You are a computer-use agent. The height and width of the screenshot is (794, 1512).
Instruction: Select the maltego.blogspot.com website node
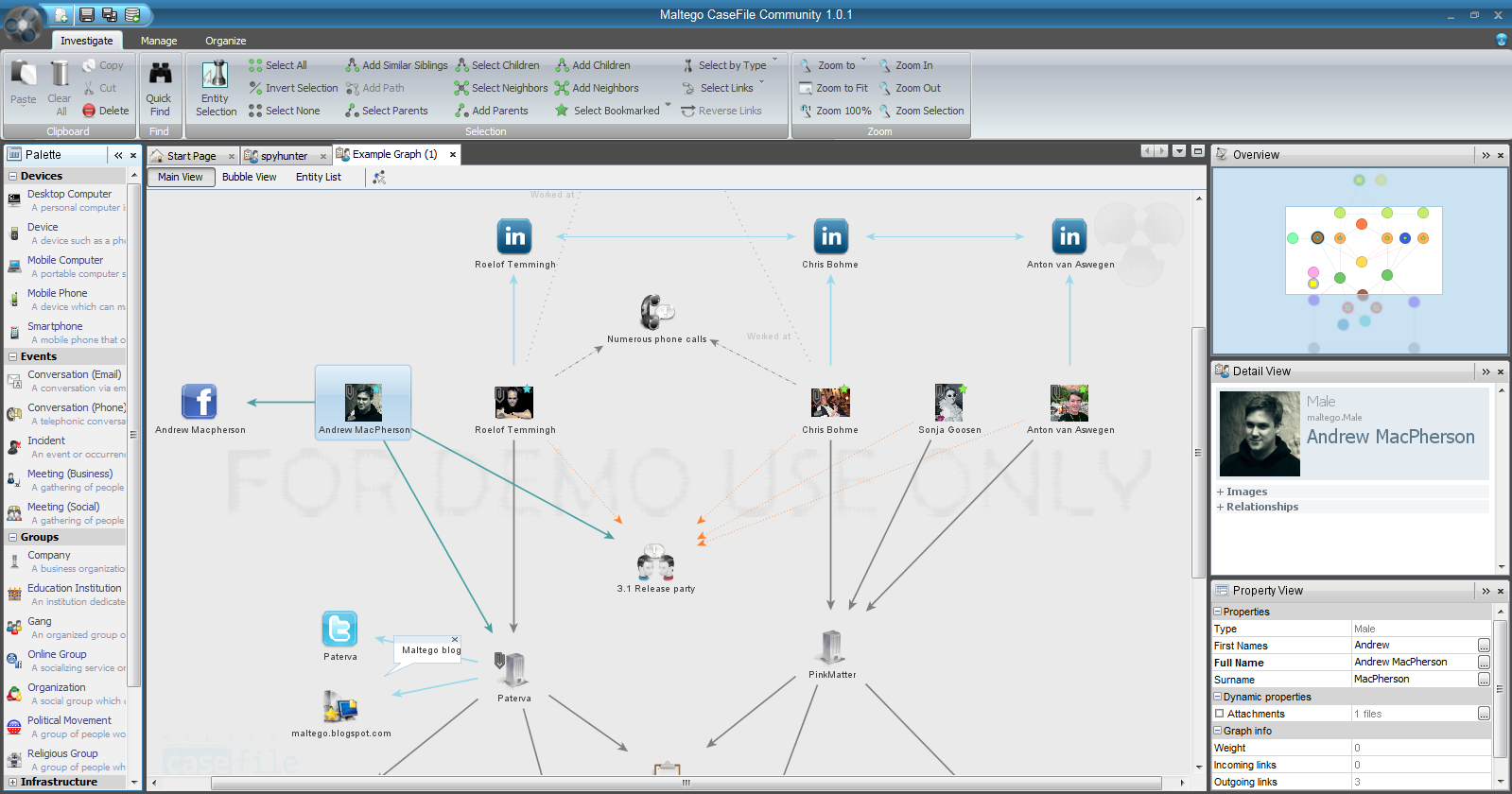[x=340, y=706]
